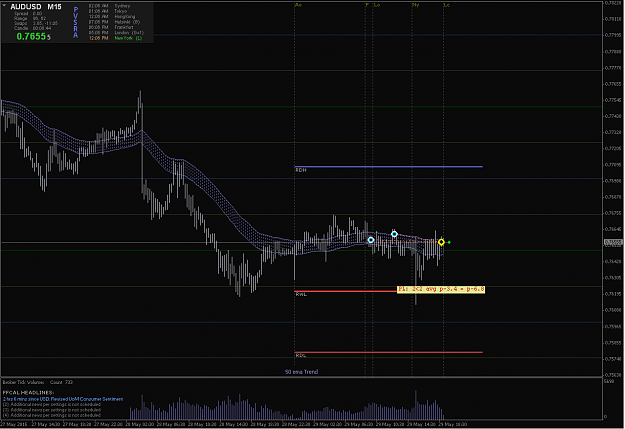Select the Tokyo session time row

(x=108, y=11)
